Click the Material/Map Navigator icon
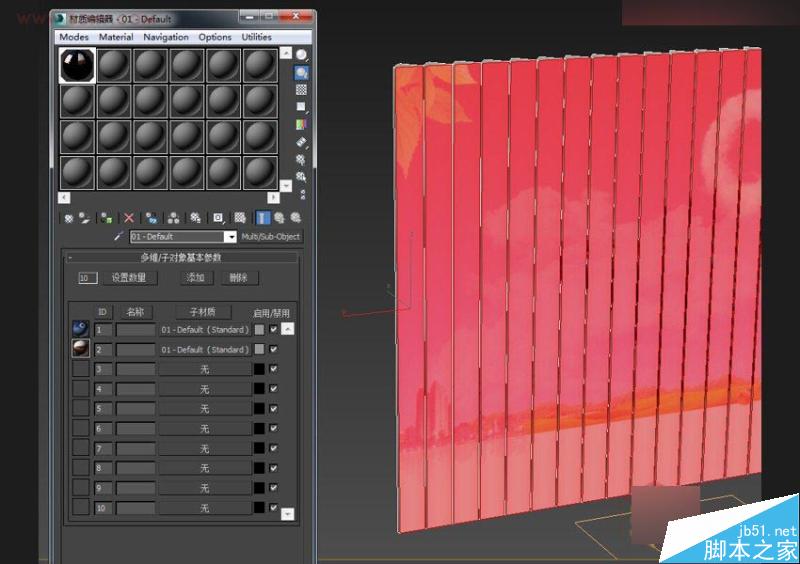800x564 pixels. pos(303,194)
